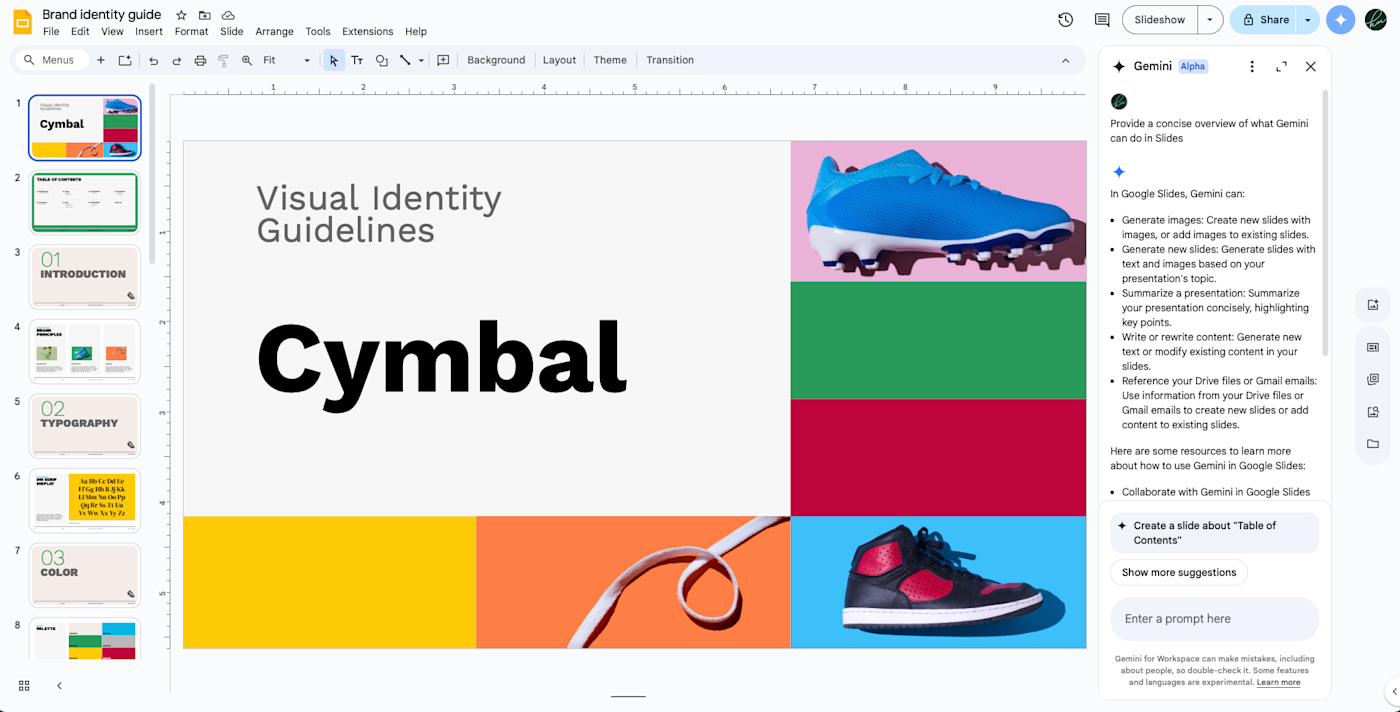Click the Add comment toolbar icon
Image resolution: width=1400 pixels, height=712 pixels.
[443, 60]
